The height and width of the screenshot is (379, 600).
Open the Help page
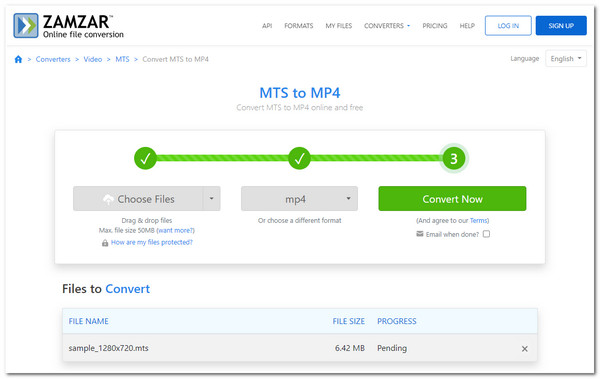467,26
